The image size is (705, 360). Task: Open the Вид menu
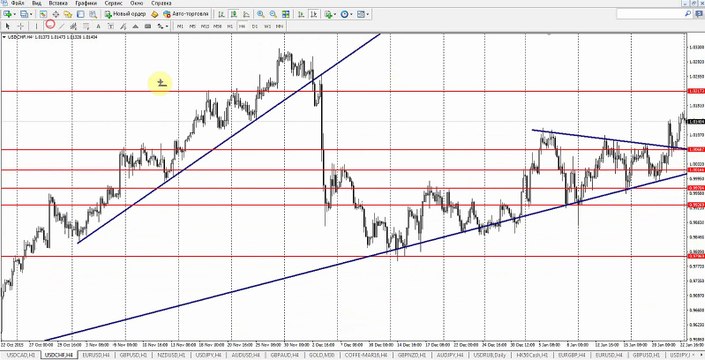pos(36,3)
